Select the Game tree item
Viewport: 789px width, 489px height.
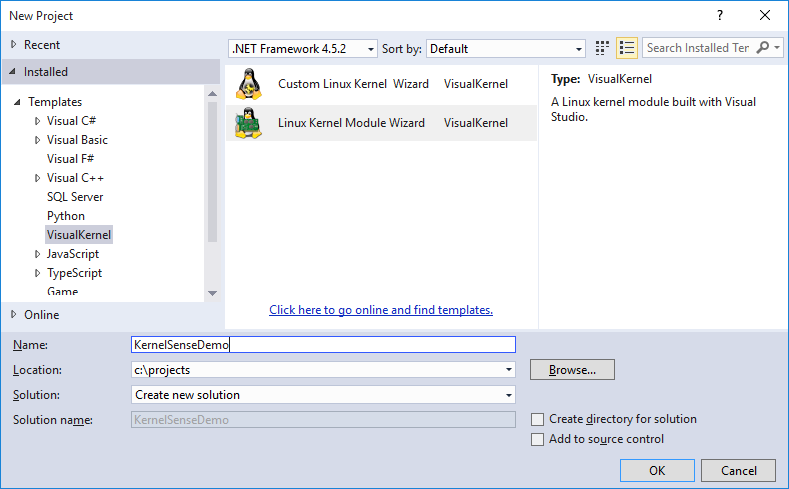[x=62, y=291]
